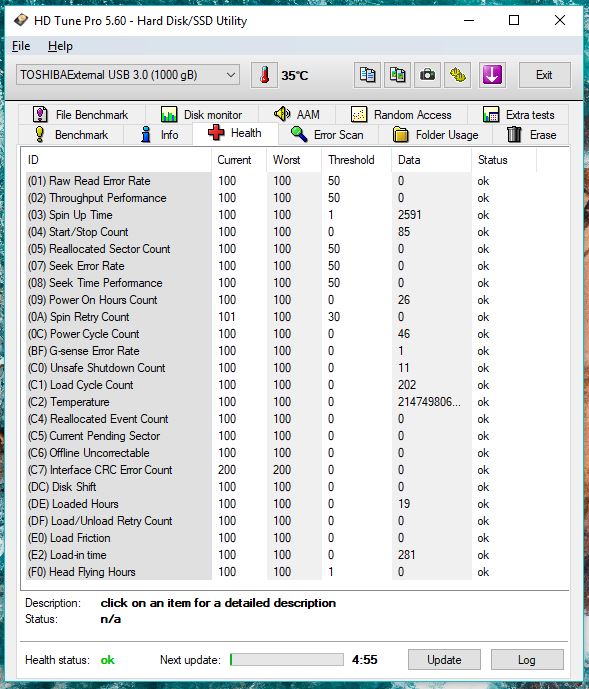Image resolution: width=589 pixels, height=689 pixels.
Task: Switch to the Erase tab
Action: 531,134
